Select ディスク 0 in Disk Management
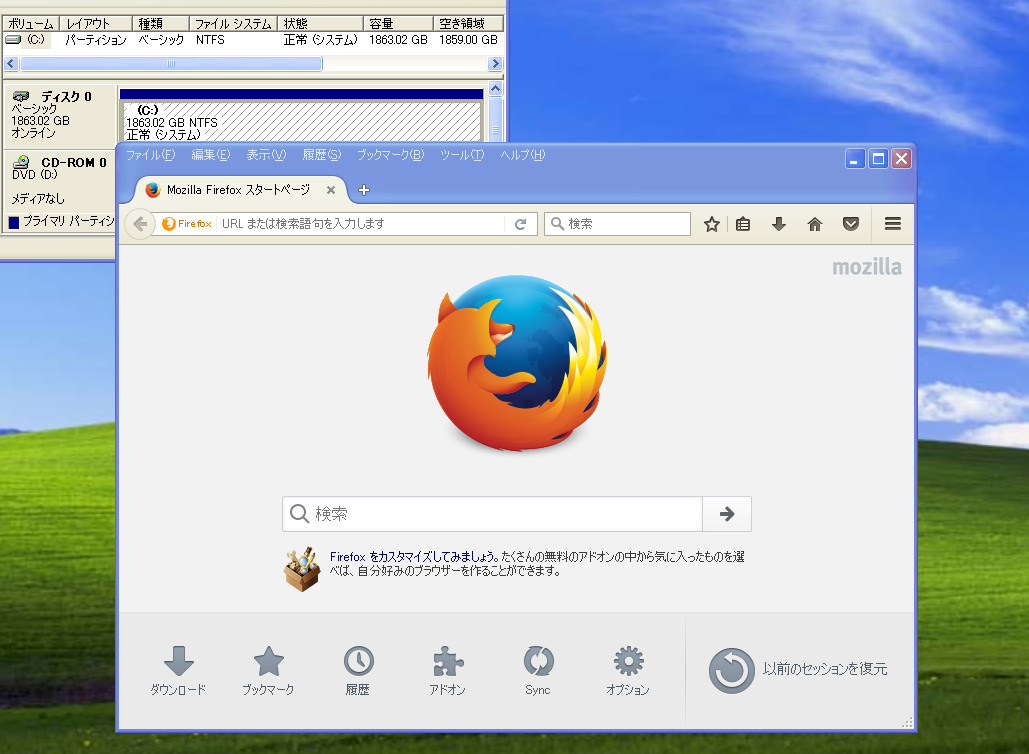The image size is (1029, 754). click(x=60, y=114)
